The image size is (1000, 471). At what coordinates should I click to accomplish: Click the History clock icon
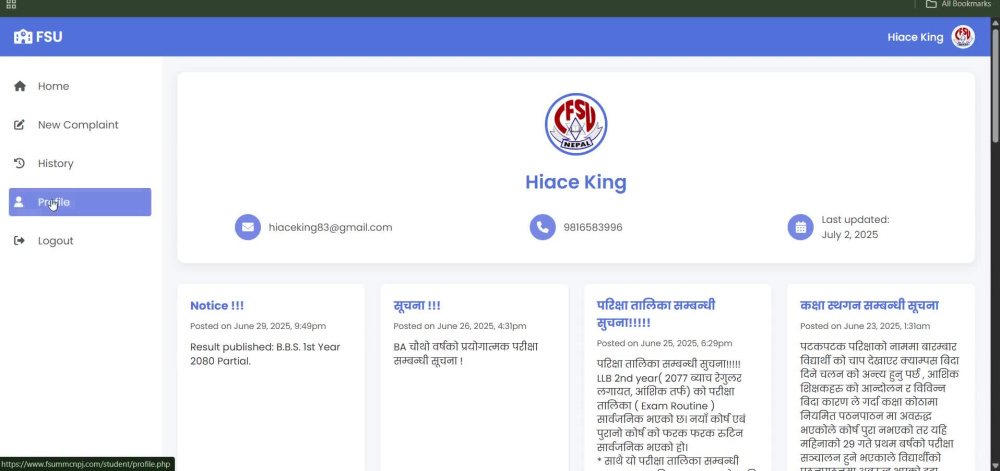click(x=20, y=163)
